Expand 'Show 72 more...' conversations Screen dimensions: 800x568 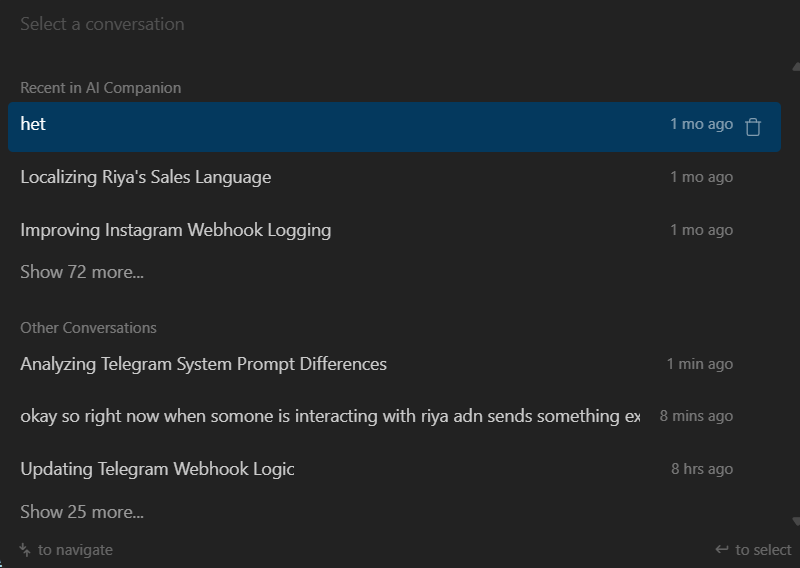tap(82, 272)
